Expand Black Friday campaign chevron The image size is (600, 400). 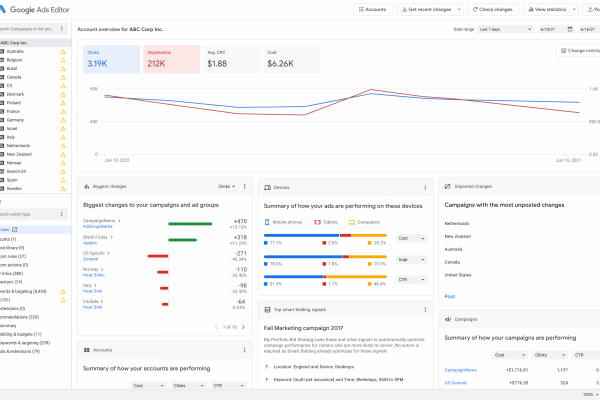coord(112,237)
